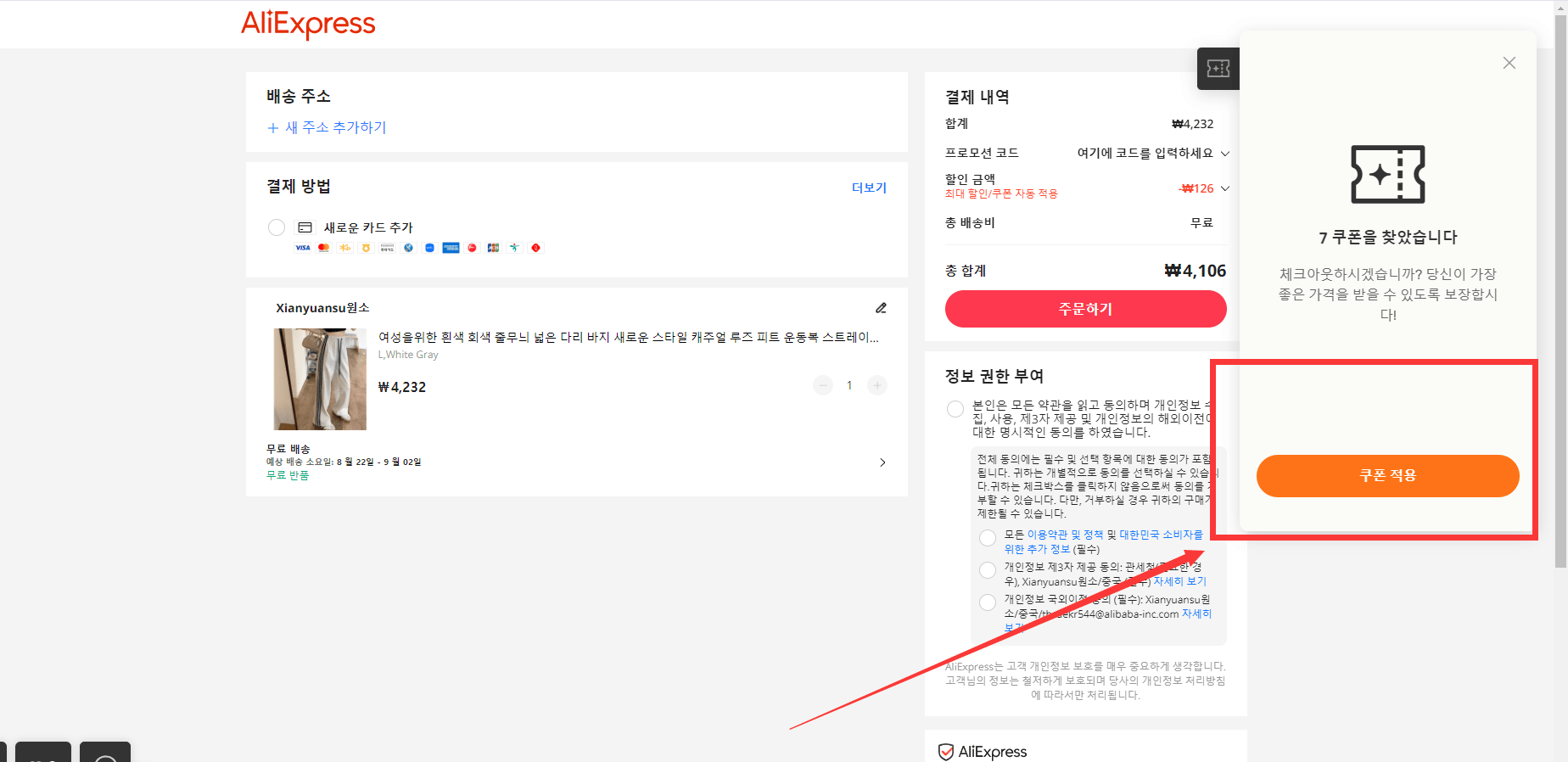
Task: Click the KB card star logo
Action: click(344, 248)
